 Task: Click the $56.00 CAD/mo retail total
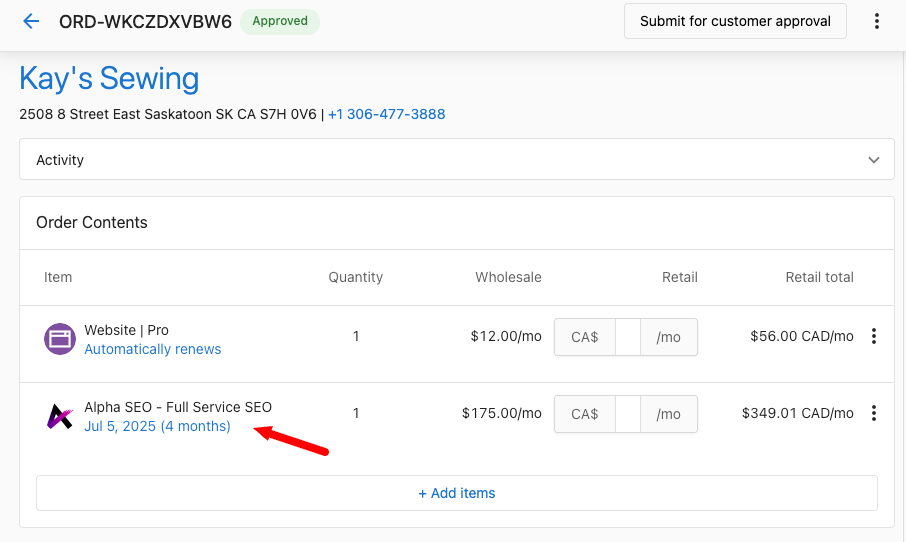pyautogui.click(x=802, y=336)
